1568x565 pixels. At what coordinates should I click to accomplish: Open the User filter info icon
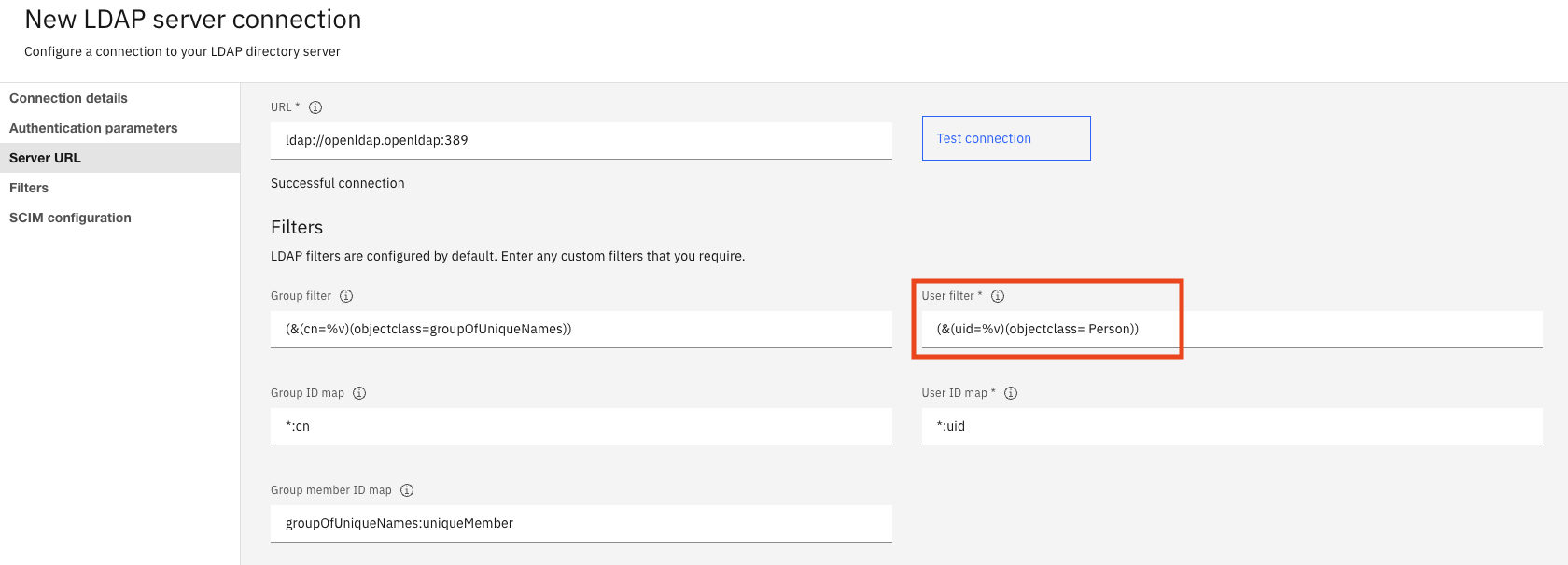coord(998,296)
